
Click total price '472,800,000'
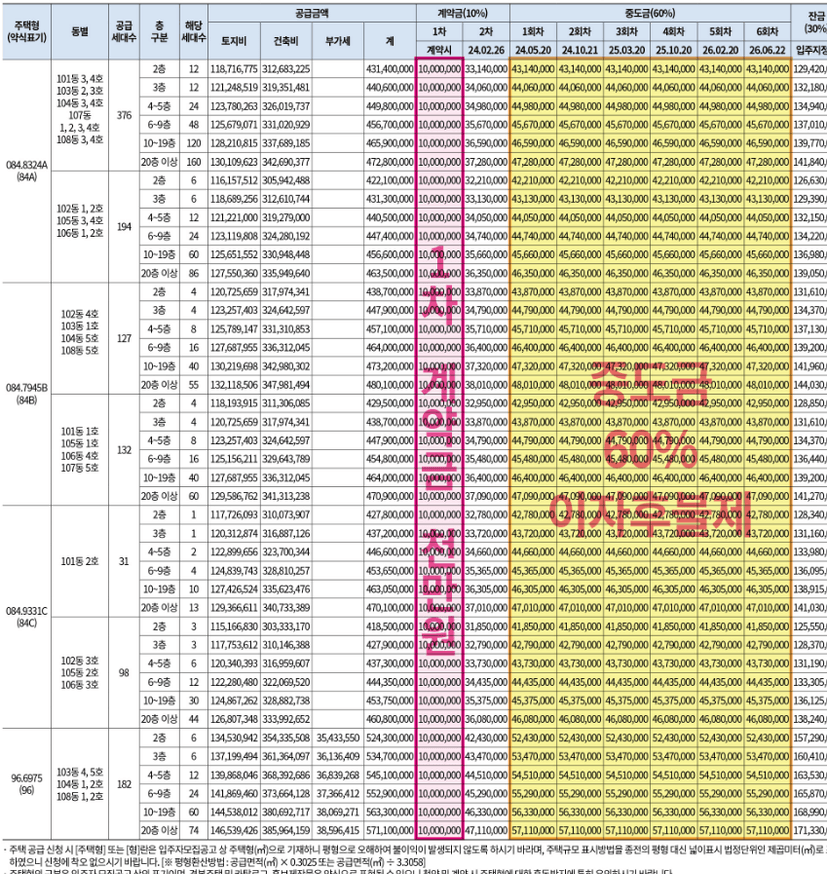point(390,162)
